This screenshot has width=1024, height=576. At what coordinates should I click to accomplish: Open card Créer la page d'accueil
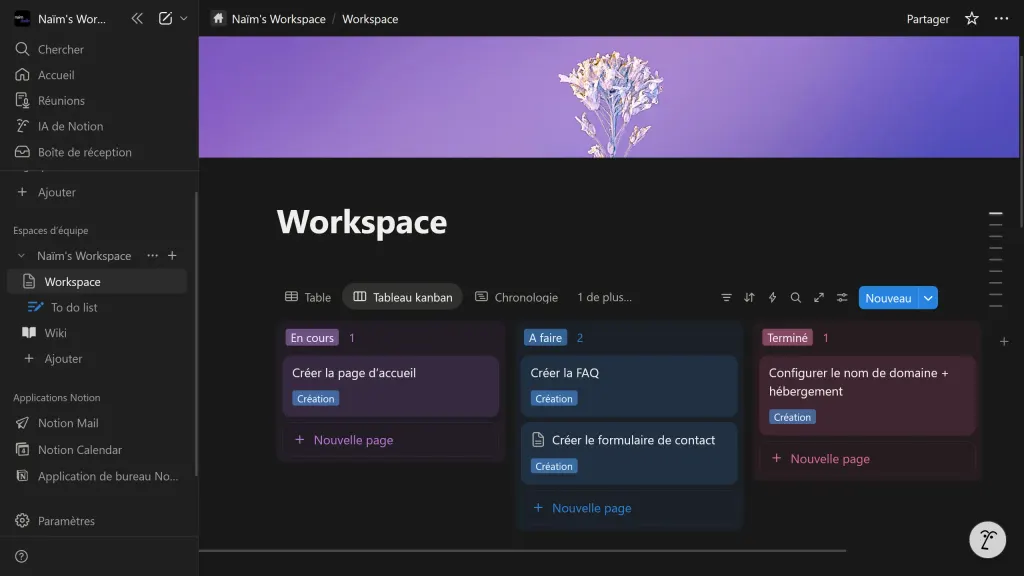click(x=391, y=386)
